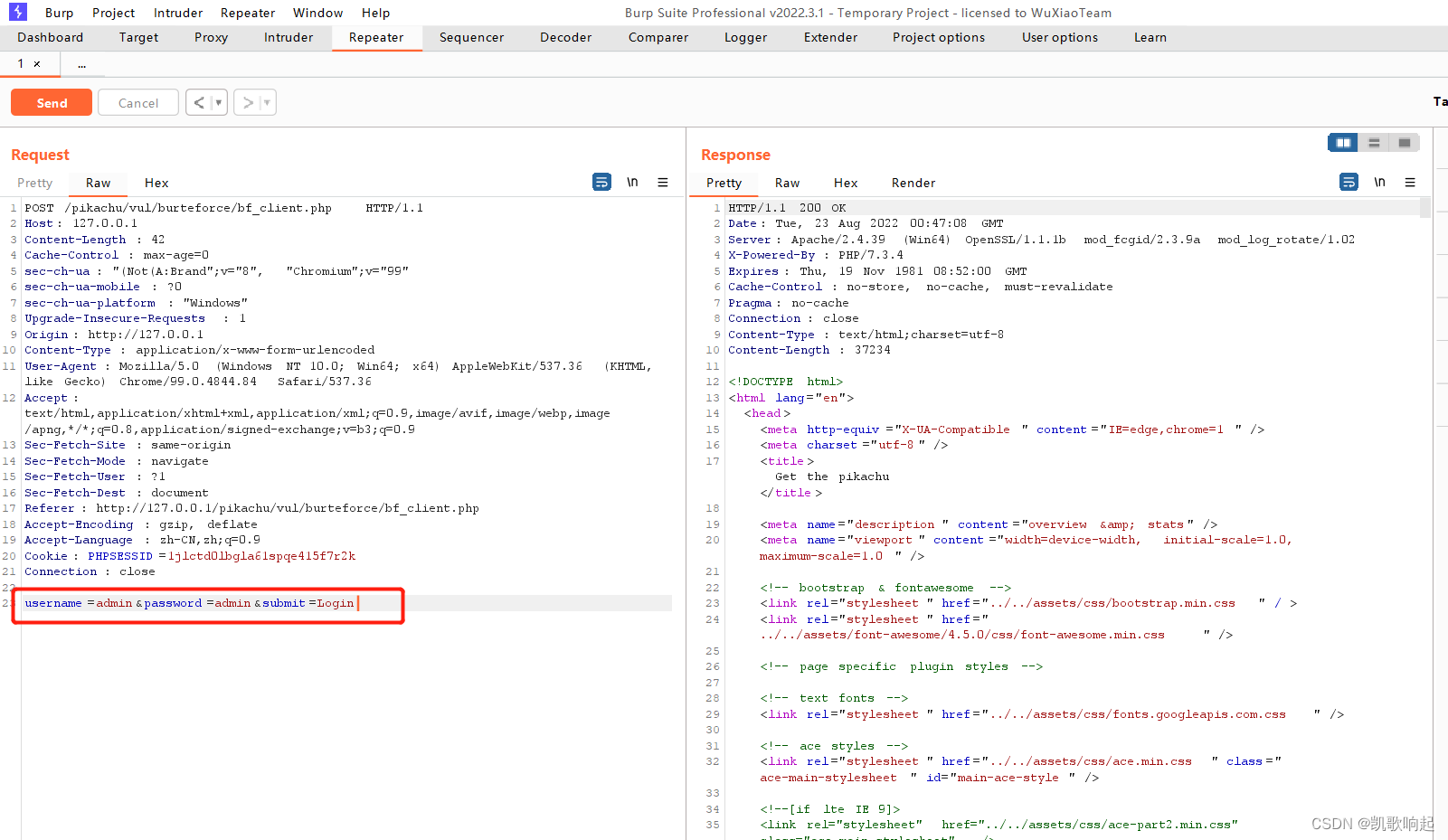This screenshot has width=1448, height=840.
Task: Select top-bottom split layout icon
Action: (1374, 143)
